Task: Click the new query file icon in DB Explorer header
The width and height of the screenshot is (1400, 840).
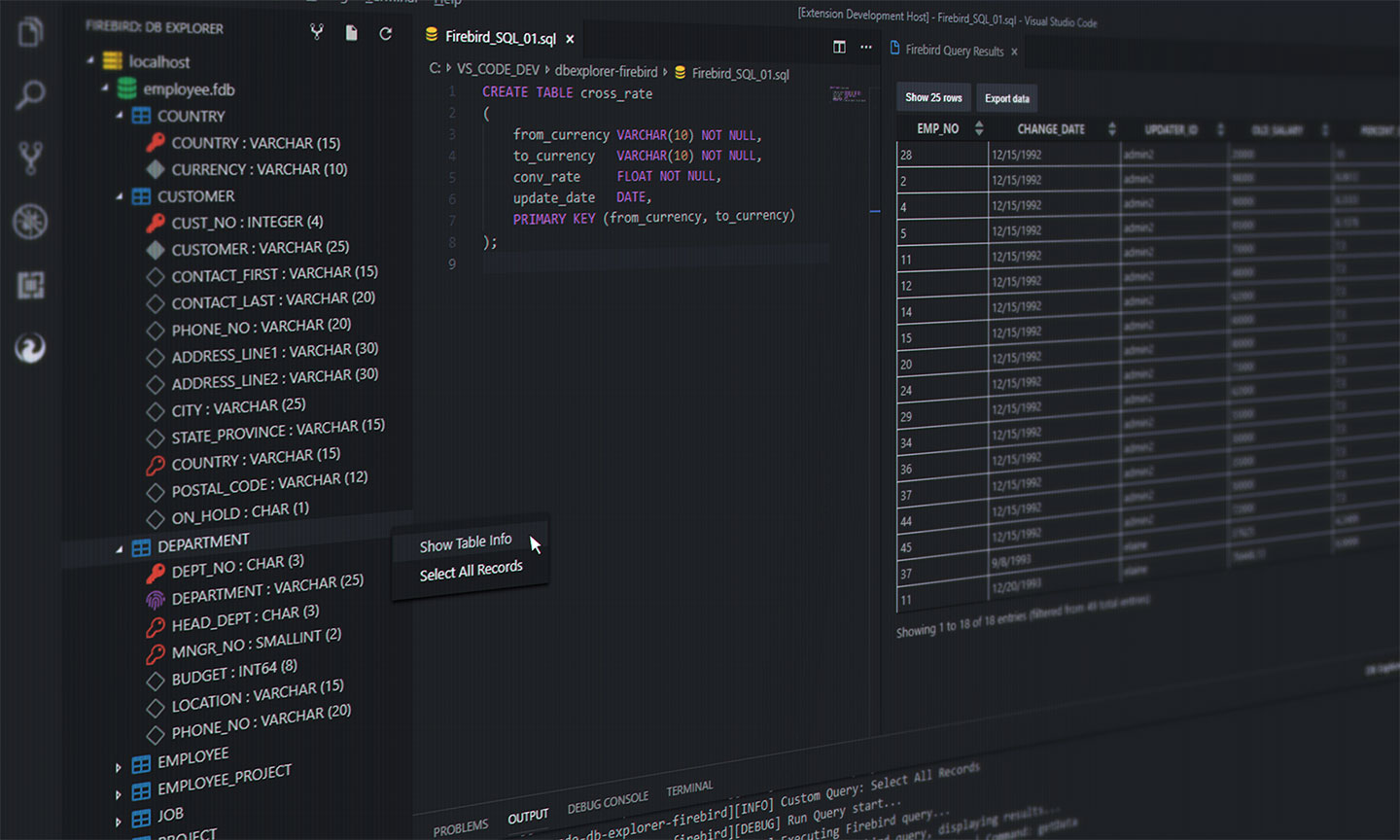Action: click(x=351, y=33)
